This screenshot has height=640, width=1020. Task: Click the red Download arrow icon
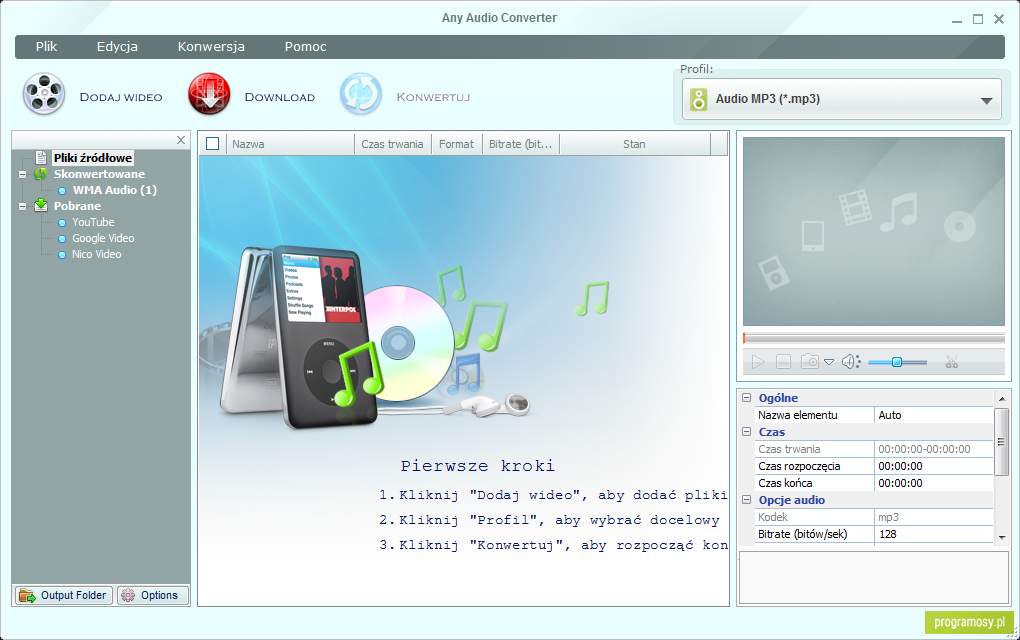(209, 94)
